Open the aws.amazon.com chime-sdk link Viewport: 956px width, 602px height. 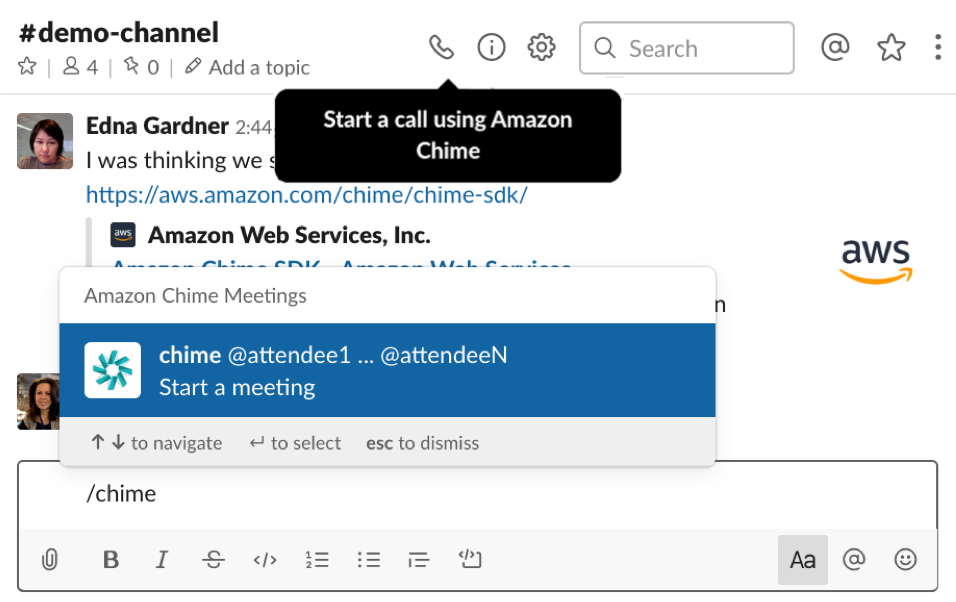(x=306, y=194)
